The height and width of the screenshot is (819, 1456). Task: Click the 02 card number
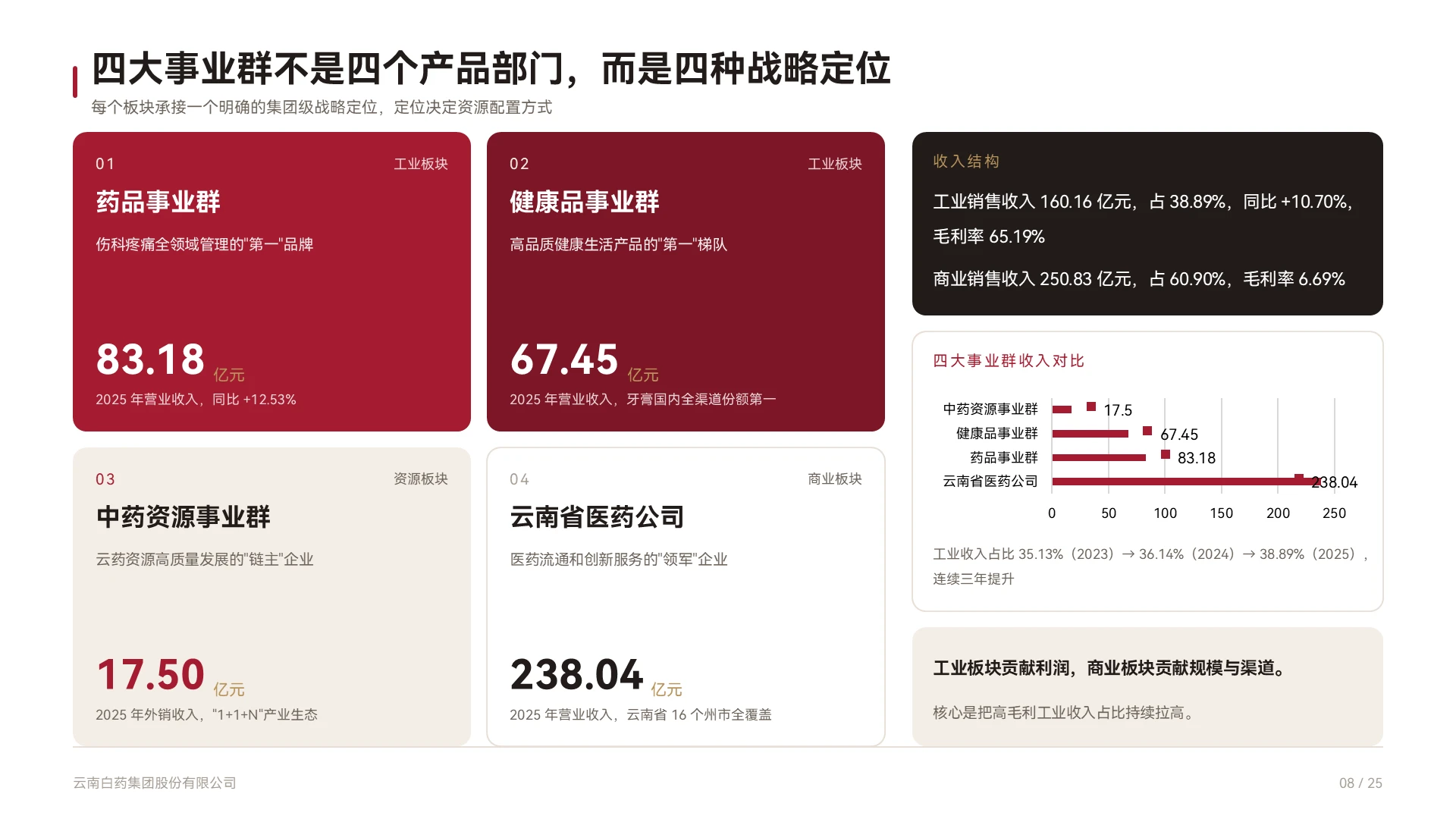[519, 164]
